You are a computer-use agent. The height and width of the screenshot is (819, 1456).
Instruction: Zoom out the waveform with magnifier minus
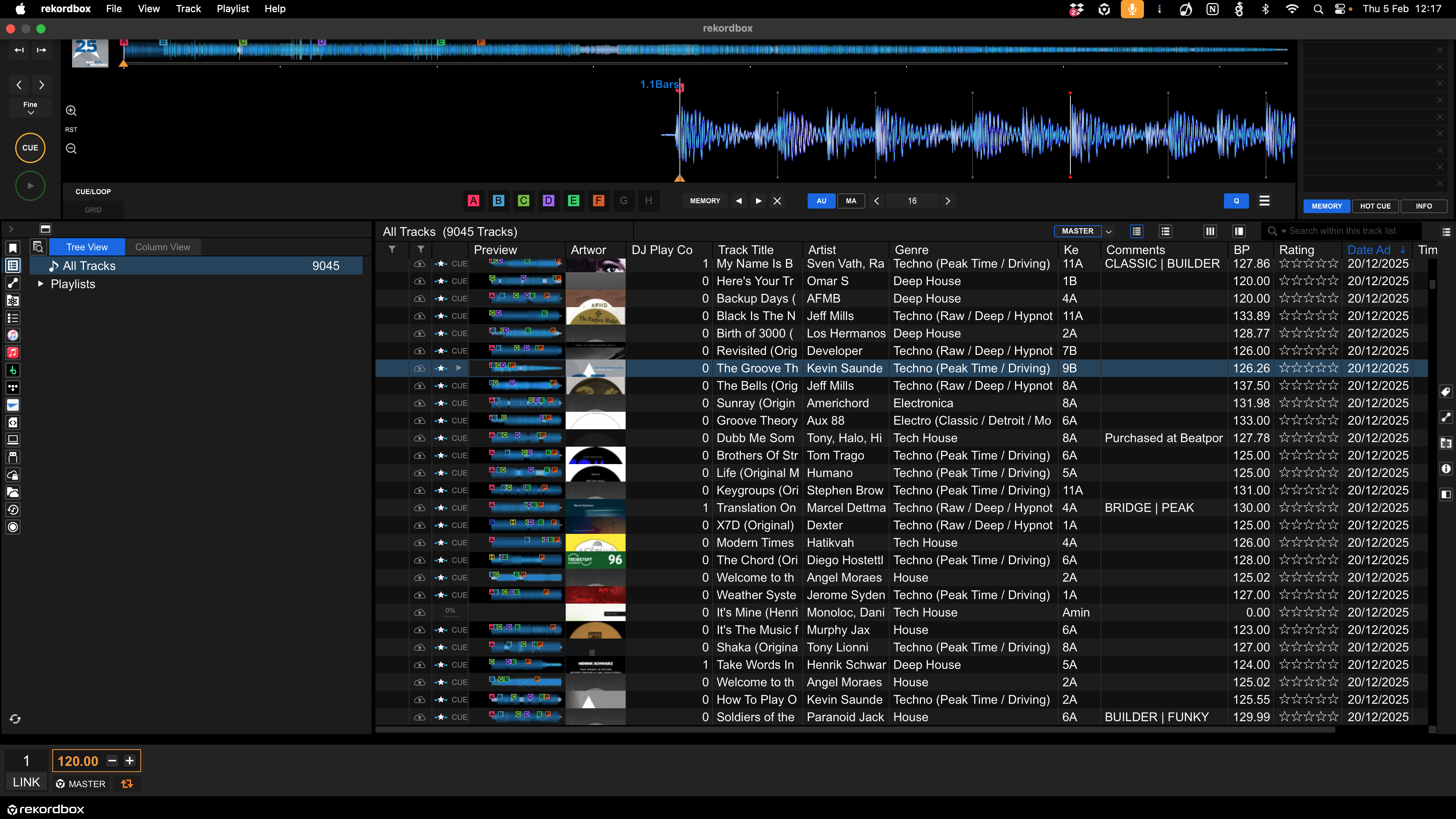(x=71, y=149)
